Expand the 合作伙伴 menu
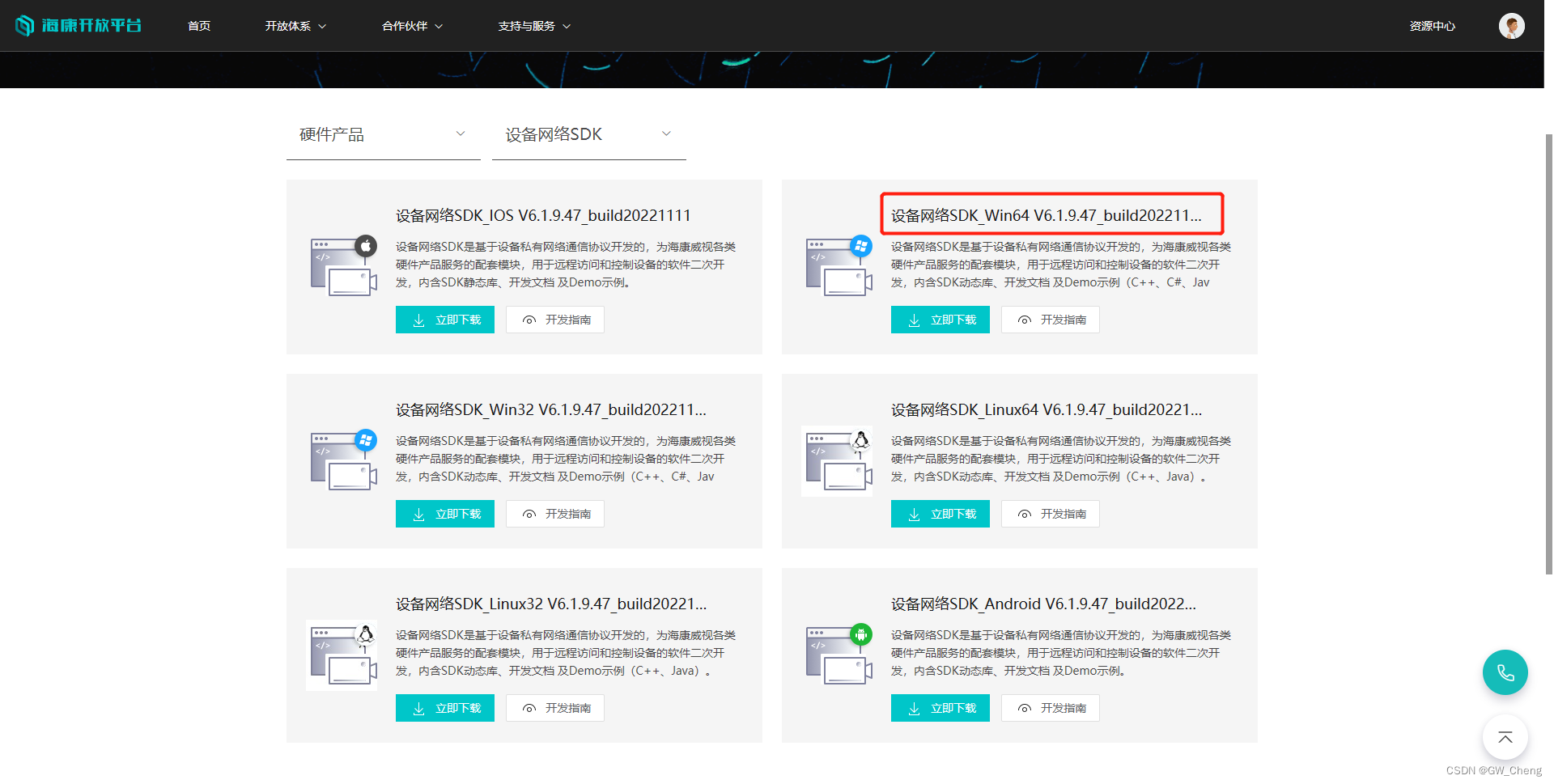1554x784 pixels. (x=412, y=26)
